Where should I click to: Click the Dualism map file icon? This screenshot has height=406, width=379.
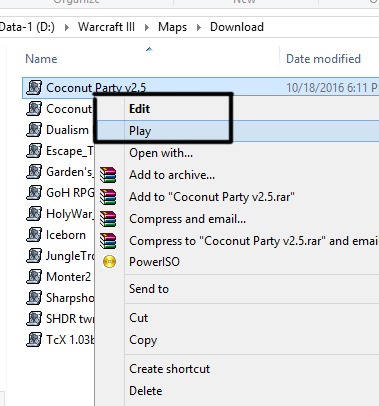[x=34, y=130]
